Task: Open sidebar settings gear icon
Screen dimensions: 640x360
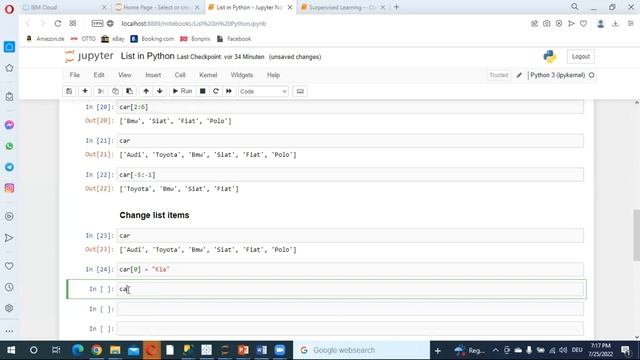Action: coord(9,308)
